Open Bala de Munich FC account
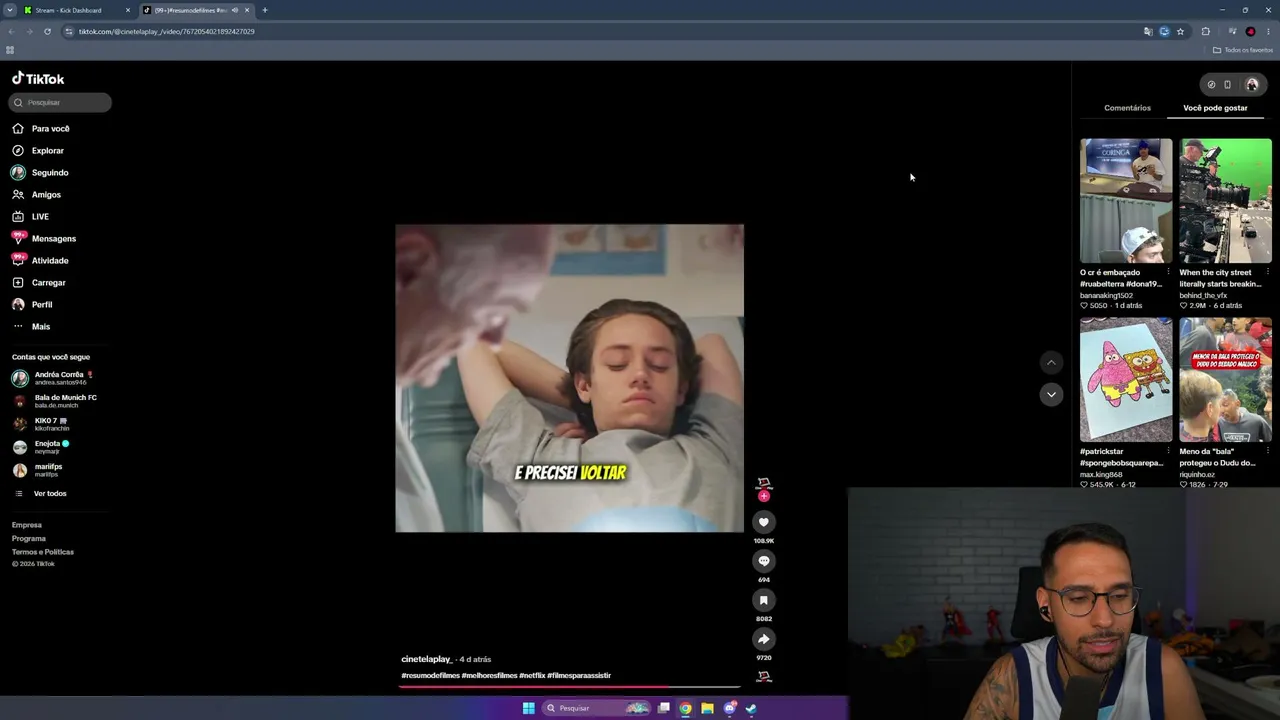Image resolution: width=1280 pixels, height=720 pixels. pyautogui.click(x=55, y=401)
